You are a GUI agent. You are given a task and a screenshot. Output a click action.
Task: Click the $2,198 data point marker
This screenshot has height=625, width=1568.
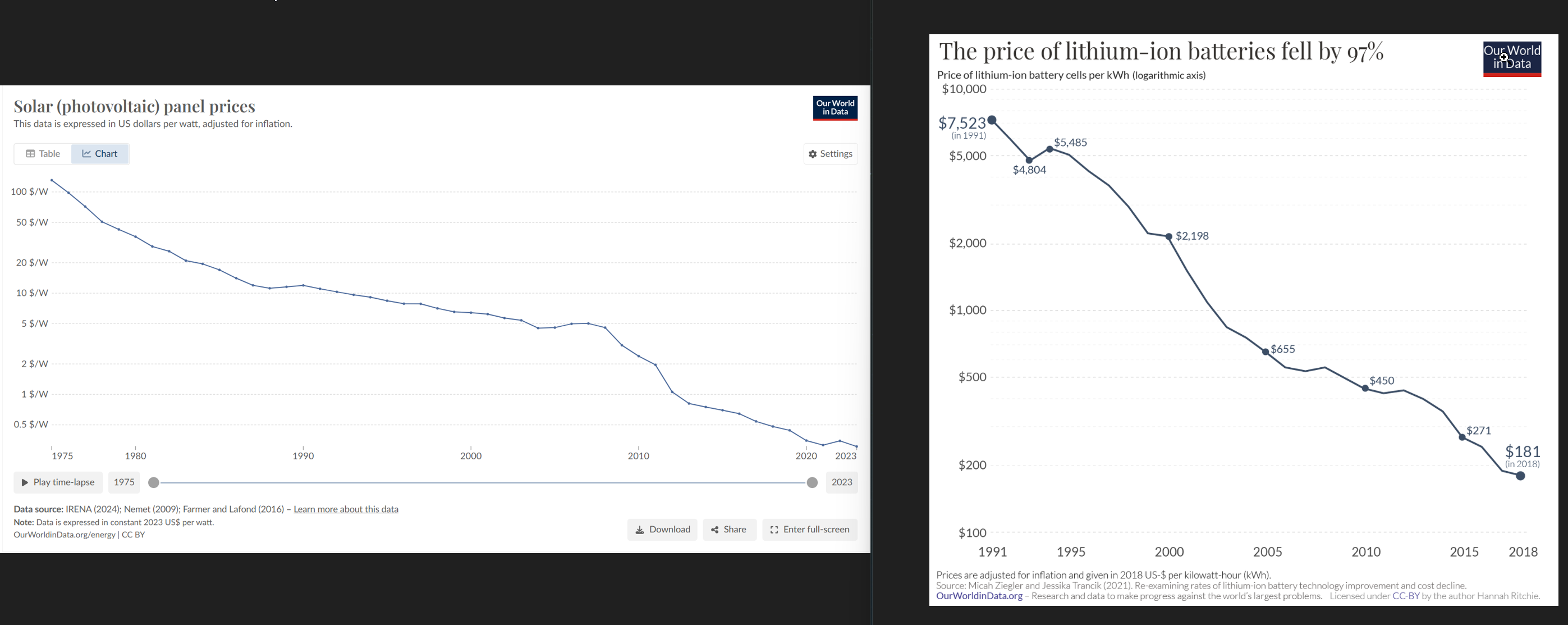1168,236
